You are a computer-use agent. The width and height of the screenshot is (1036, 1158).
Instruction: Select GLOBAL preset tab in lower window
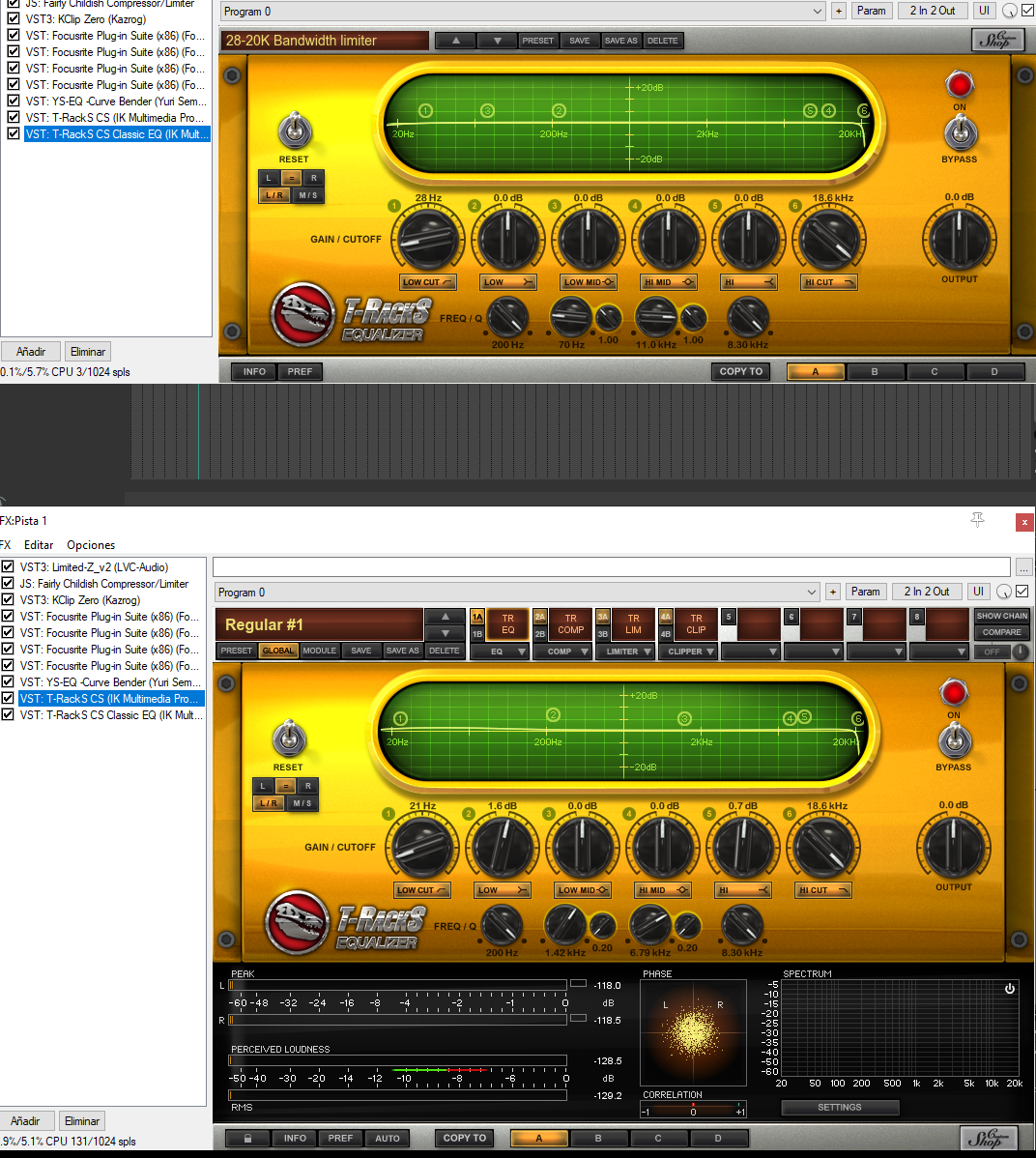278,651
